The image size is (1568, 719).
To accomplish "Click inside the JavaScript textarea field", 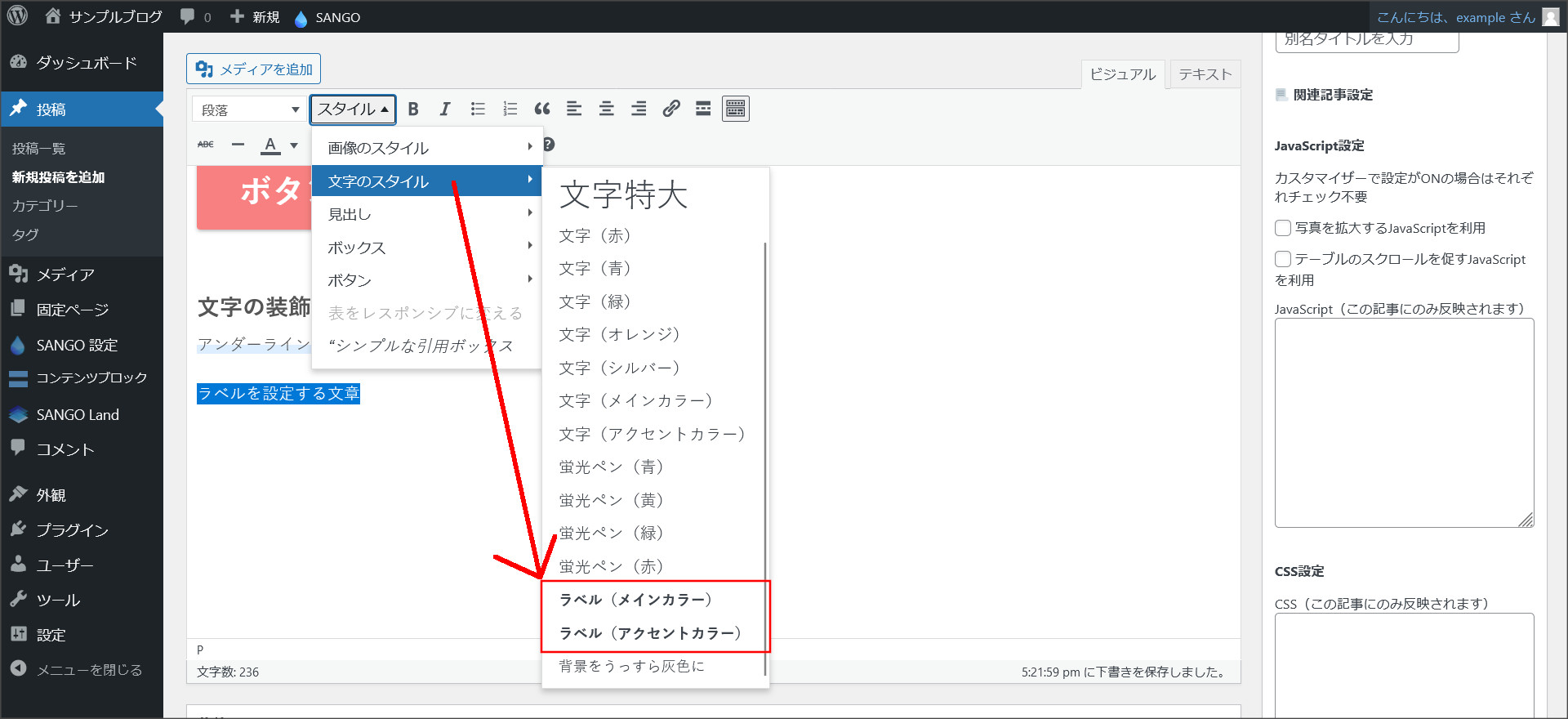I will point(1403,422).
